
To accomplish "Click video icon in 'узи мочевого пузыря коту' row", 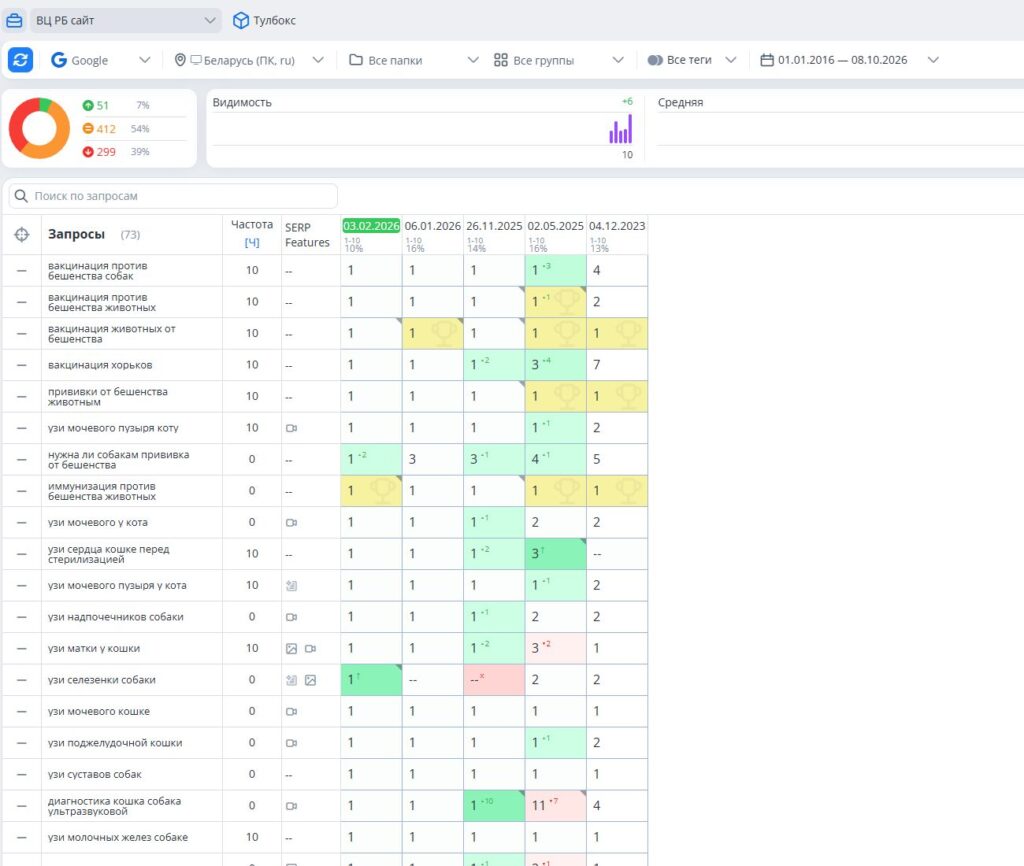I will (x=292, y=428).
